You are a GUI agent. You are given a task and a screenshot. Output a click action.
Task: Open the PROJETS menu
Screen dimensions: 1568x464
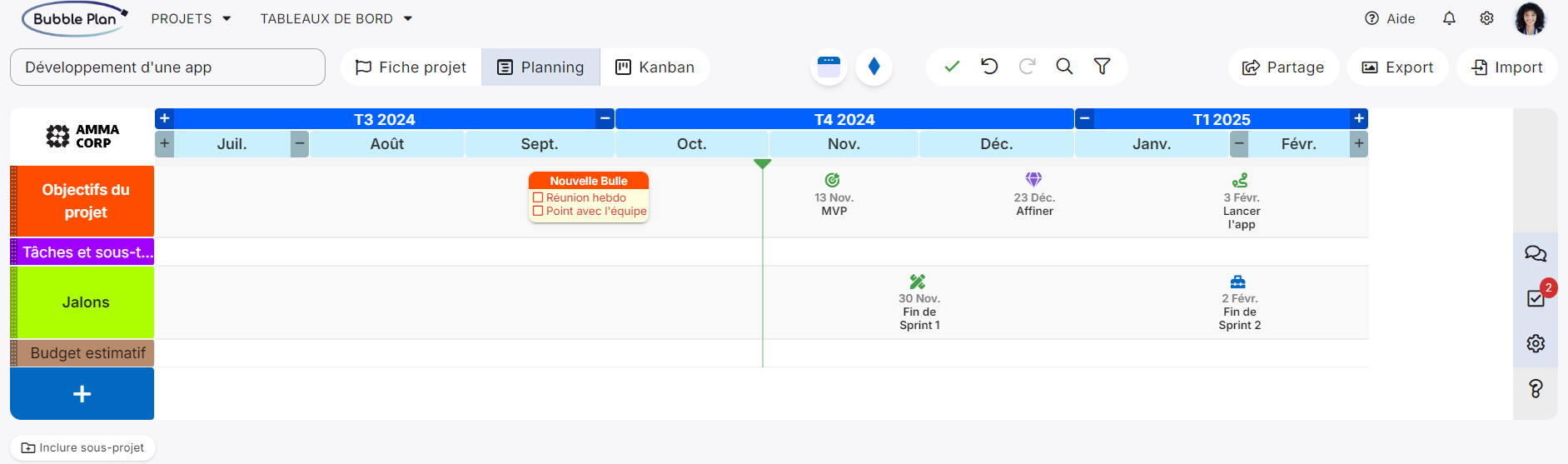point(191,18)
